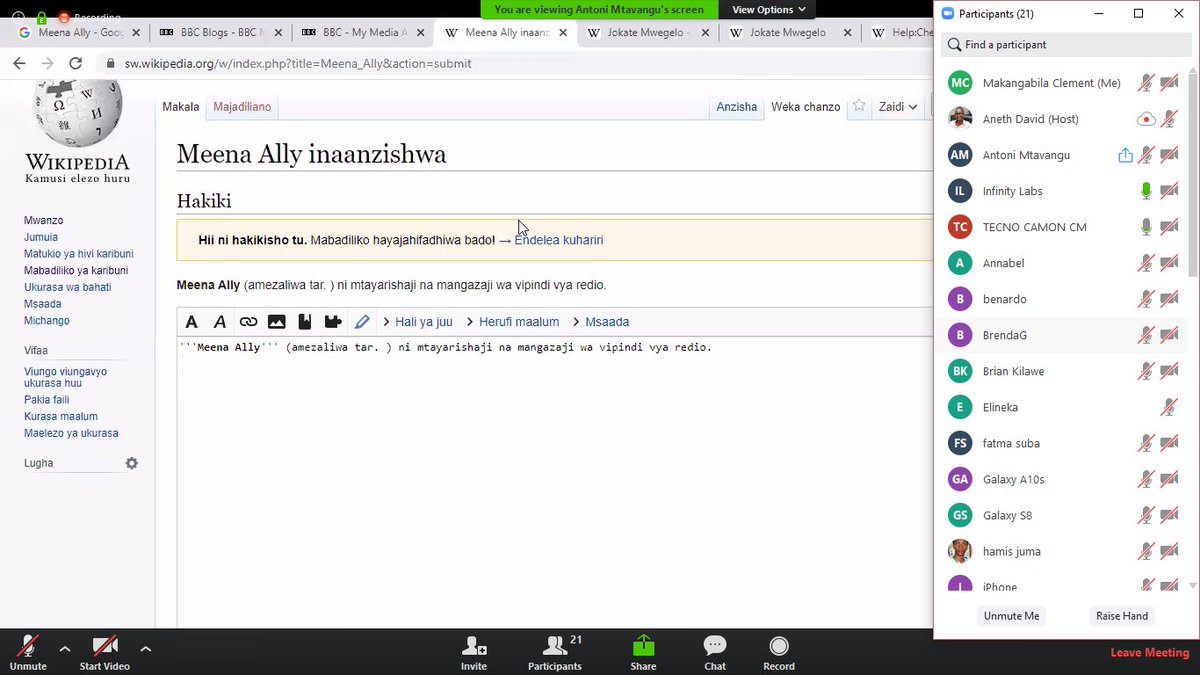Screen dimensions: 1200x675
Task: Open the View Options dropdown
Action: [x=766, y=9]
